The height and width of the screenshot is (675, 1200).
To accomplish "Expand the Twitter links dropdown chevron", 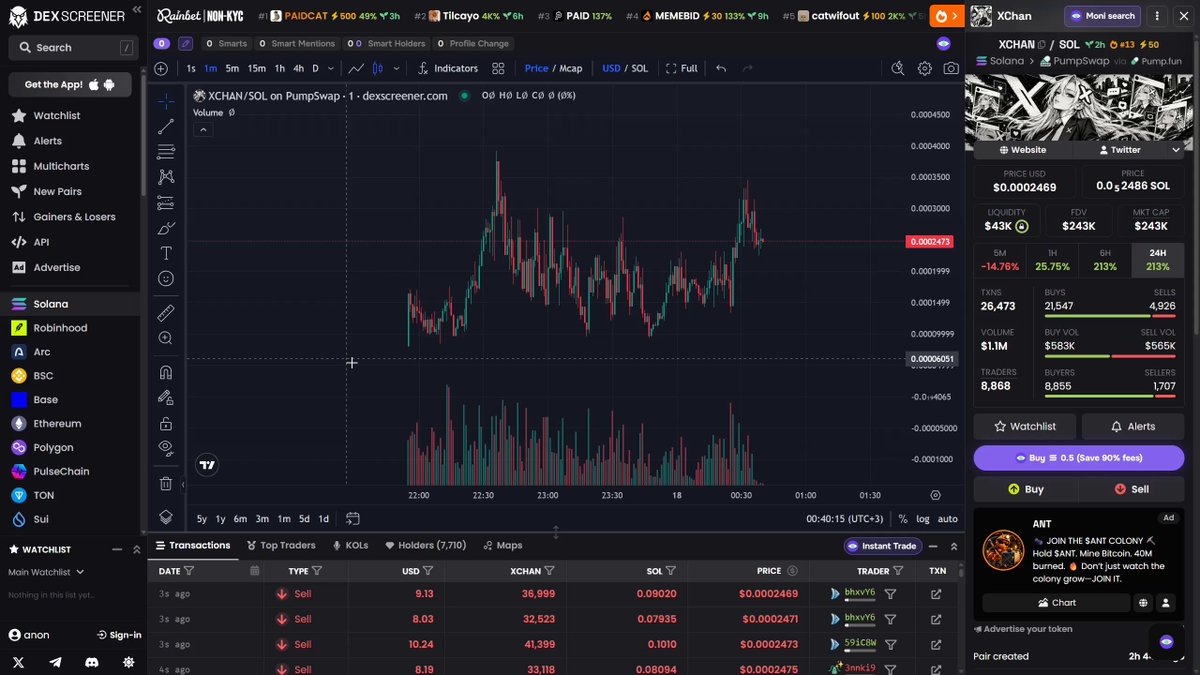I will coord(1175,150).
